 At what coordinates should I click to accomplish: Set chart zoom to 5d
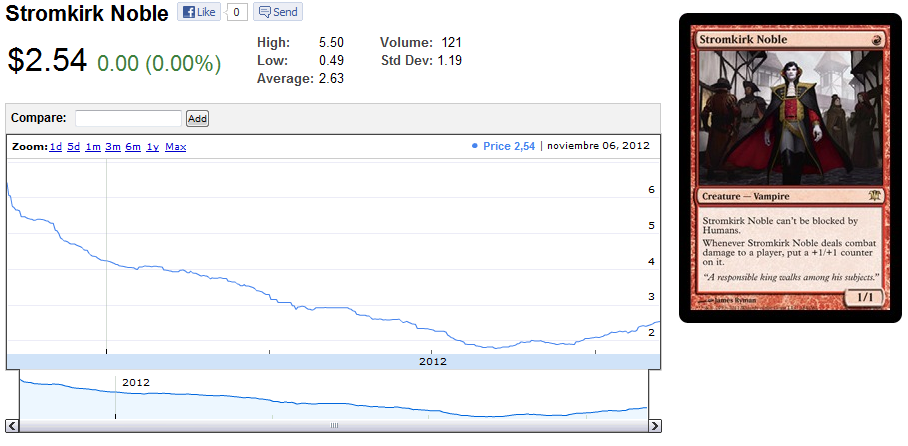(74, 147)
